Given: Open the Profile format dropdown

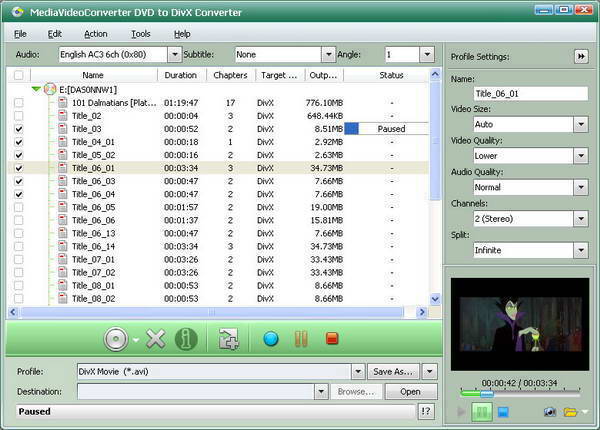Looking at the screenshot, I should click(x=358, y=371).
